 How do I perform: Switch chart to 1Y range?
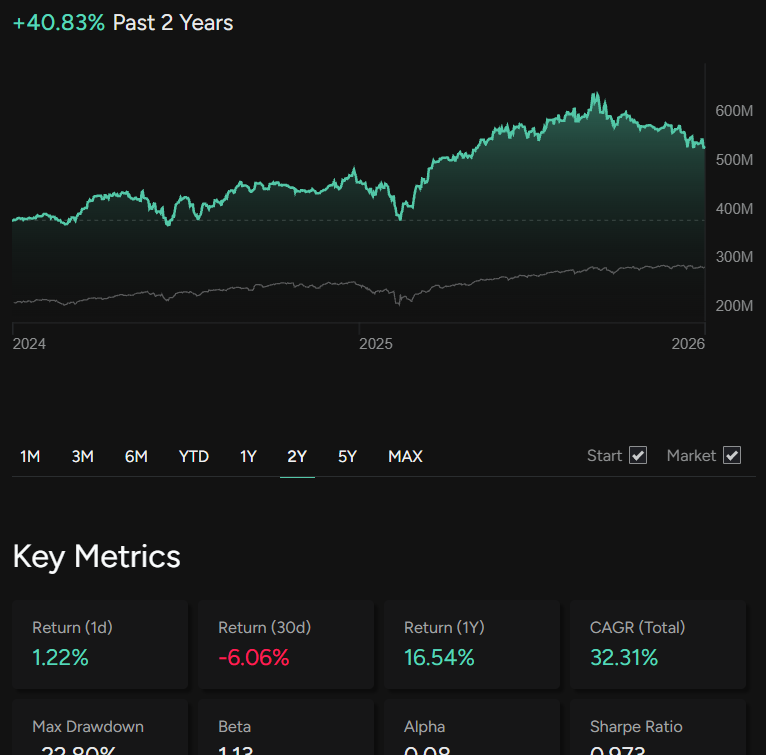(x=248, y=456)
